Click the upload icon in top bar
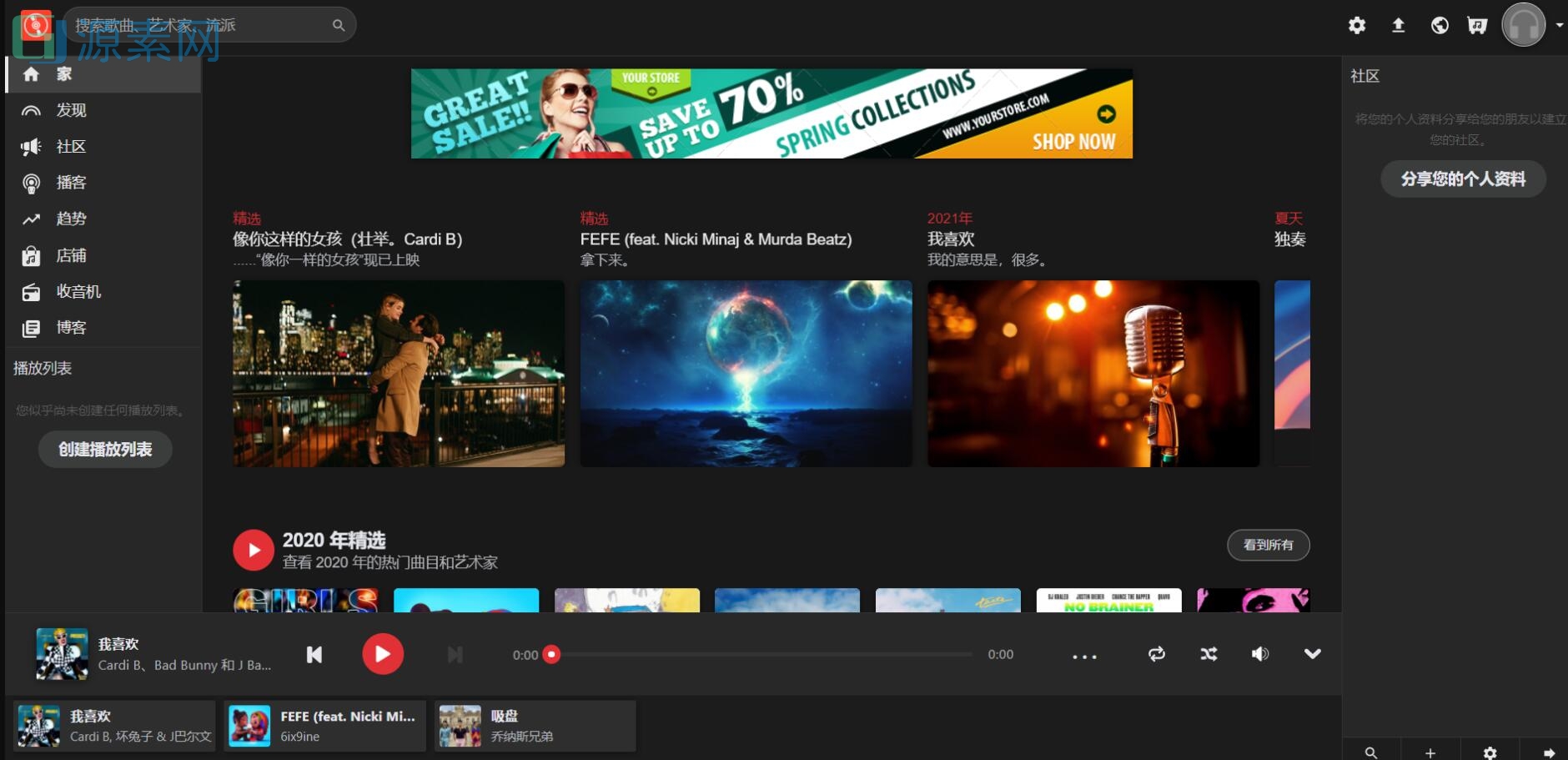This screenshot has width=1568, height=760. pos(1399,26)
